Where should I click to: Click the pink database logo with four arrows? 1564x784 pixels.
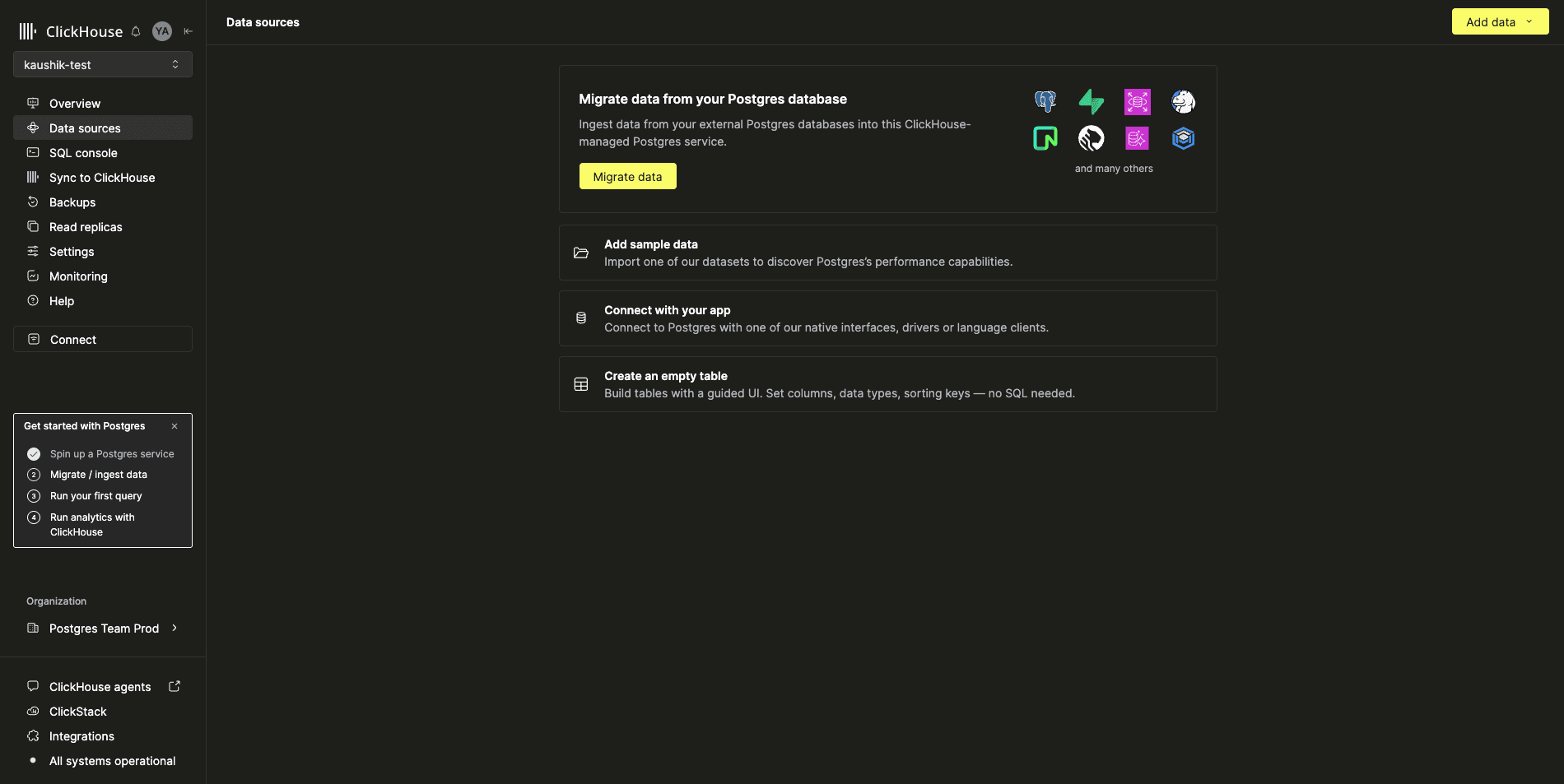(1138, 102)
